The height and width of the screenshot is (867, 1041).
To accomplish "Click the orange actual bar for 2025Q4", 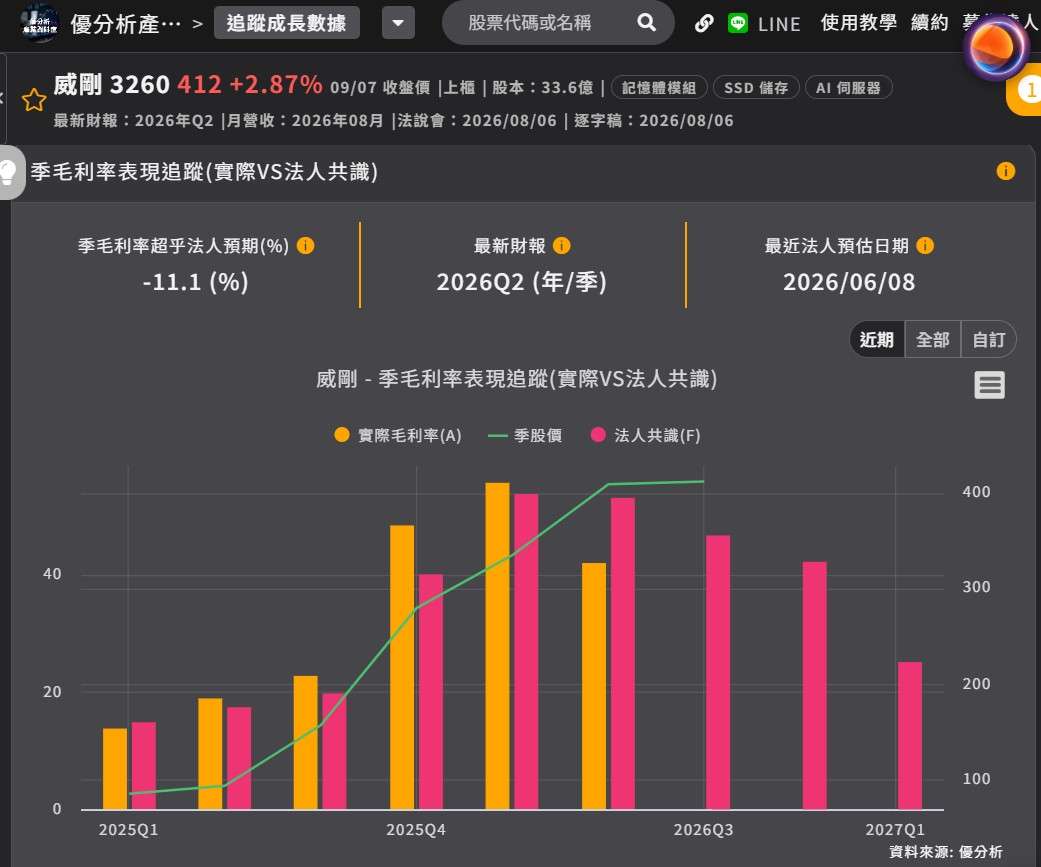I will click(402, 667).
